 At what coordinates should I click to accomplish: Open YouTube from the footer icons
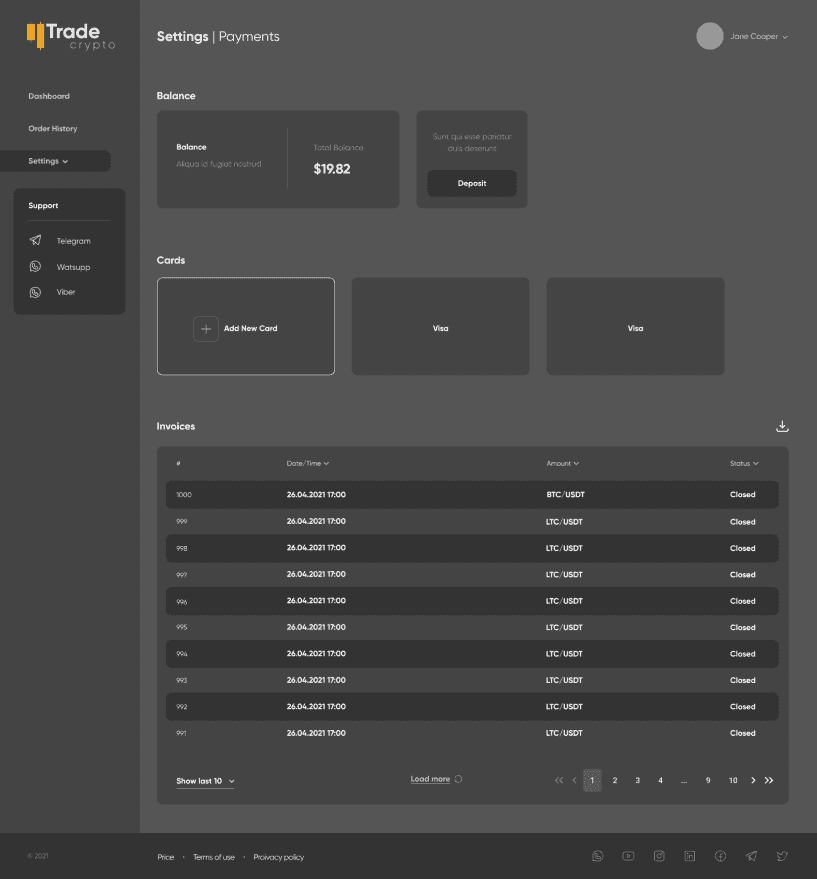tap(628, 856)
